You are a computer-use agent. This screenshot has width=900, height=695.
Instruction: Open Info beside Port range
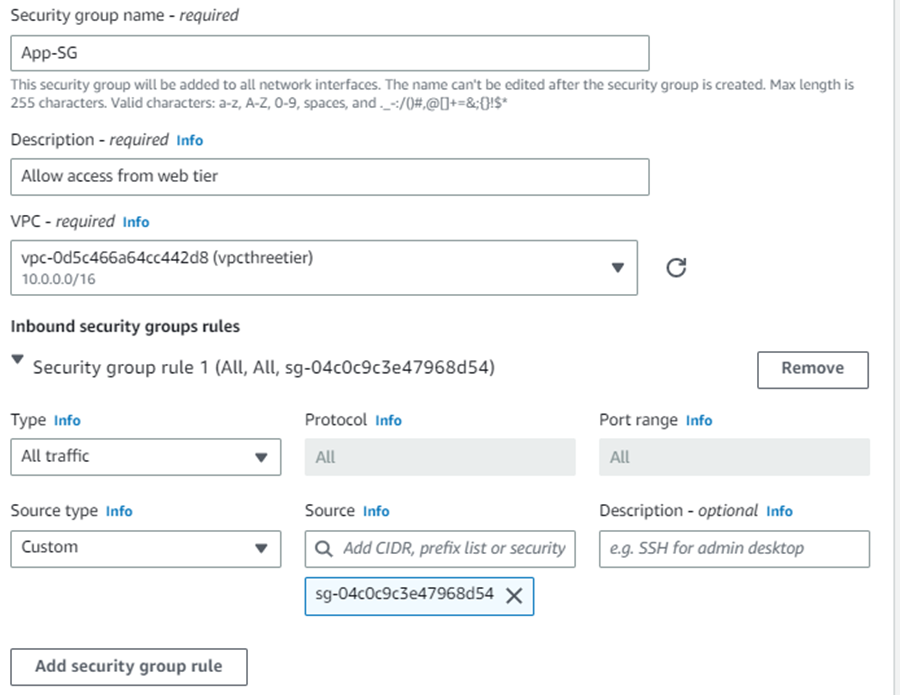click(699, 420)
